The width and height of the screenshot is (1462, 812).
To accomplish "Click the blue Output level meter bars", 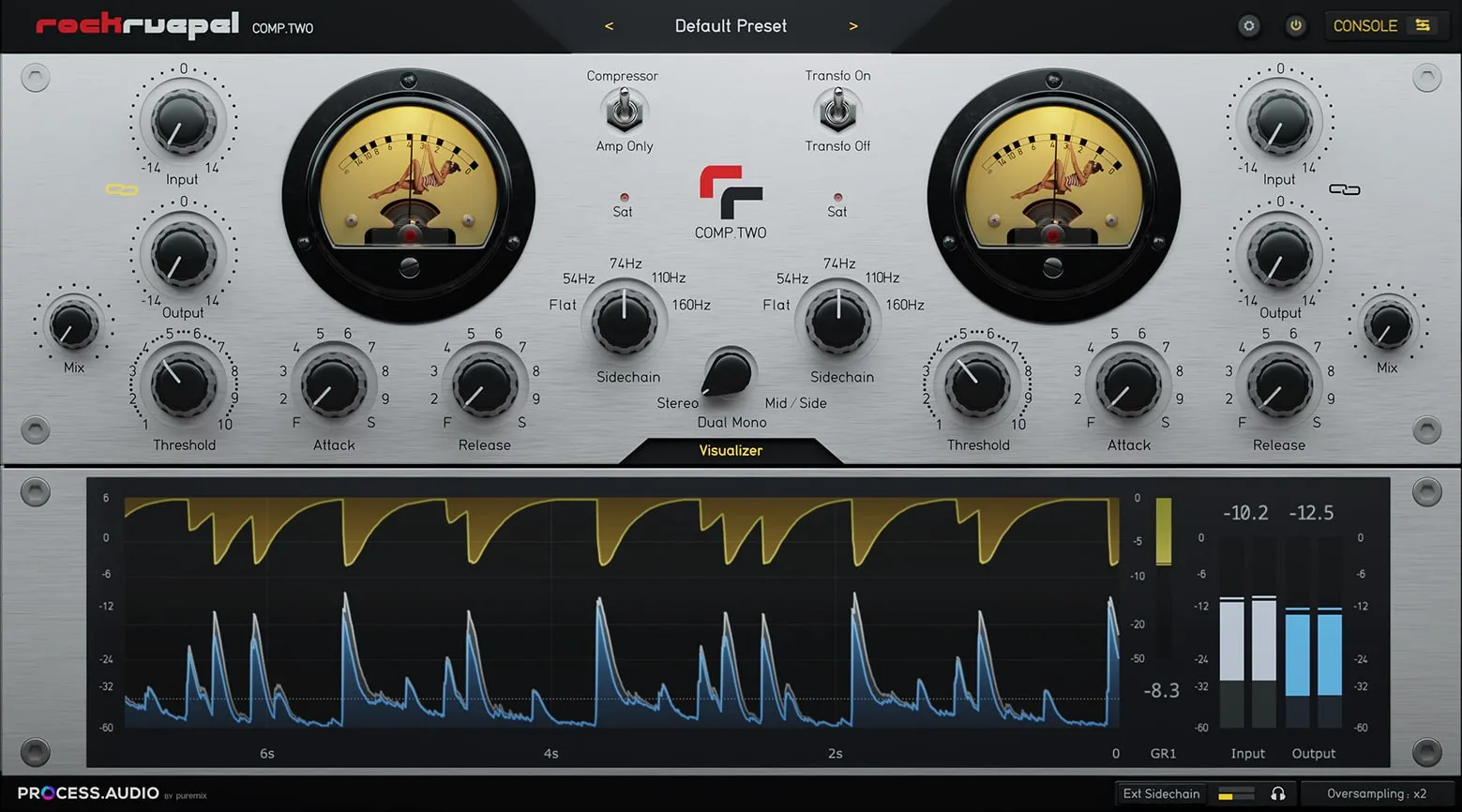I will click(1313, 634).
